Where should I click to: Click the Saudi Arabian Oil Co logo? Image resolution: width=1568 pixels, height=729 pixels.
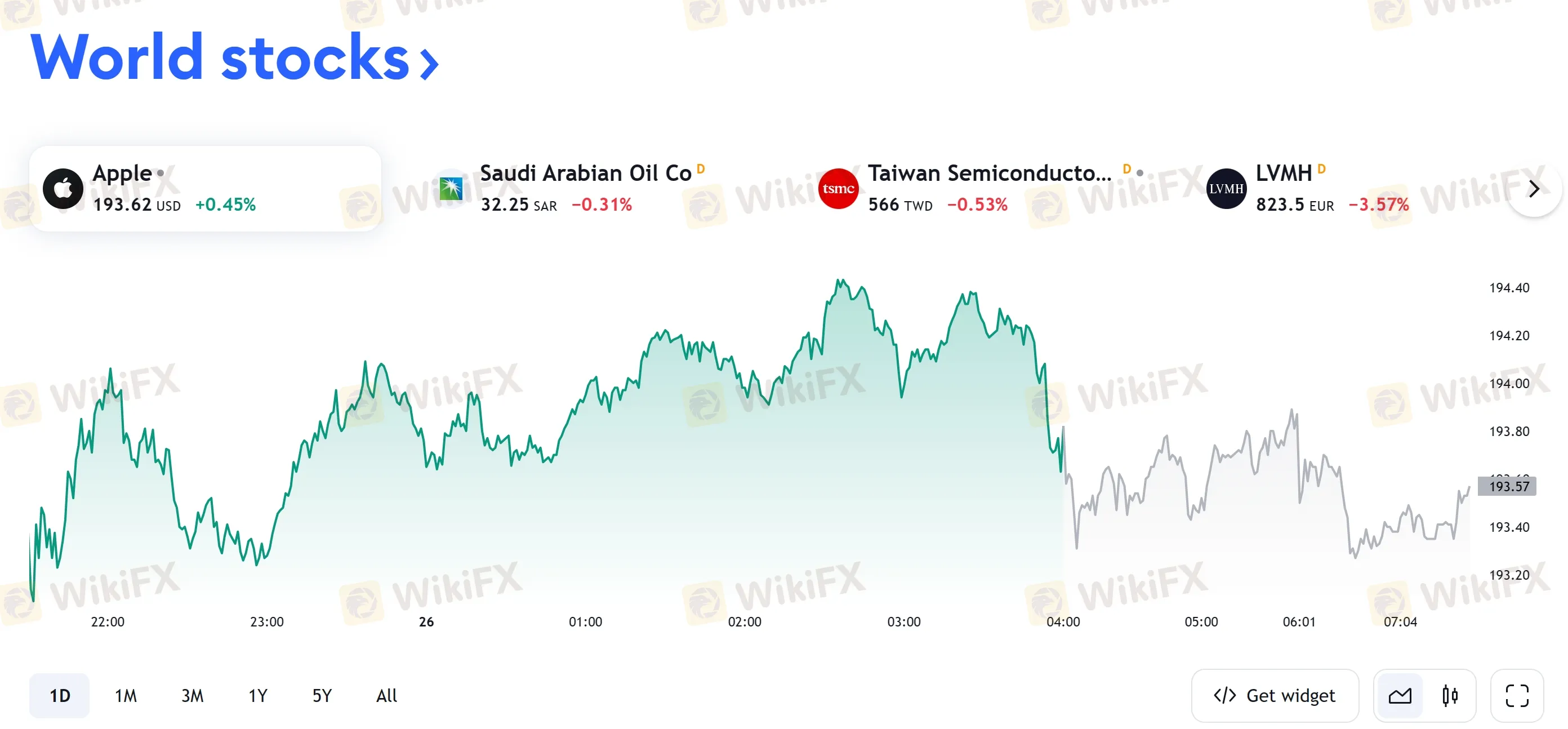click(x=451, y=188)
